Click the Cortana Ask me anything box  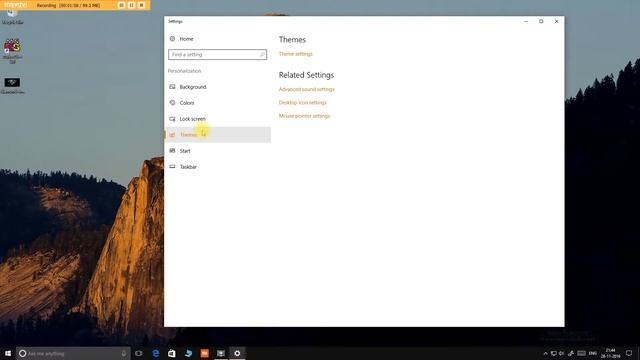(x=73, y=353)
